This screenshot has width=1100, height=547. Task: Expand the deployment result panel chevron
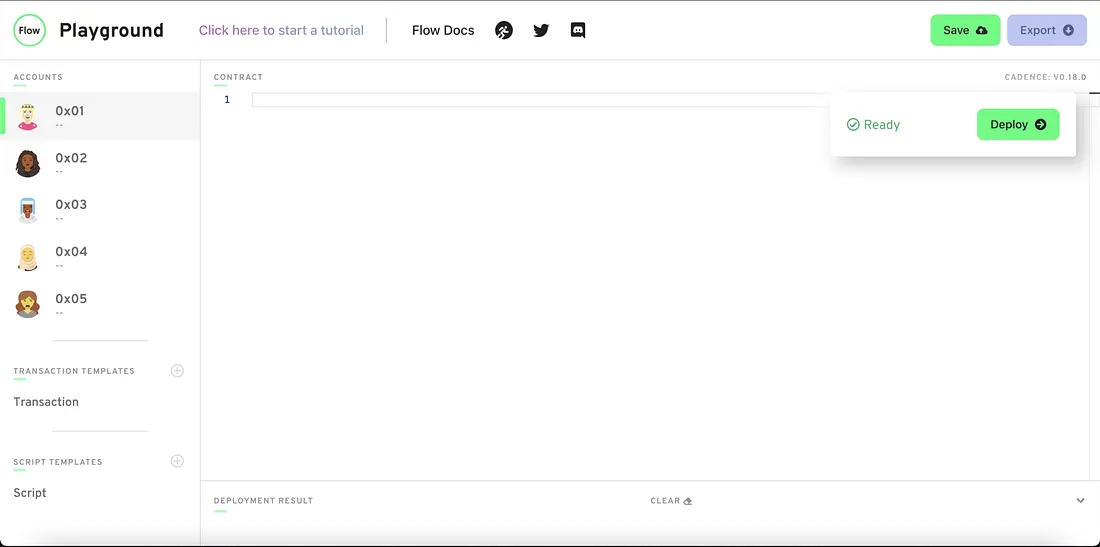tap(1080, 501)
